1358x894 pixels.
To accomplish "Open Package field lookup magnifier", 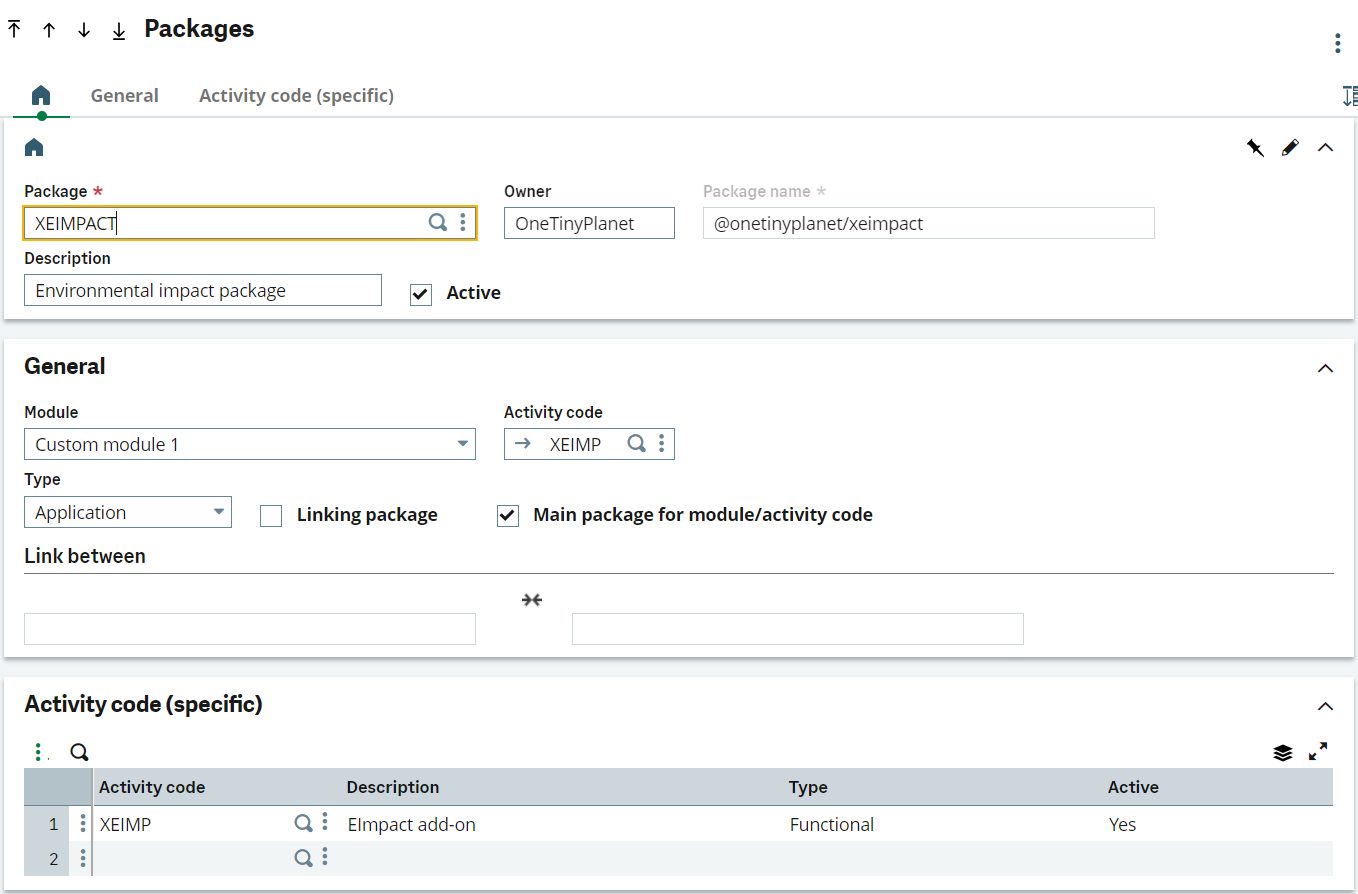I will 437,222.
